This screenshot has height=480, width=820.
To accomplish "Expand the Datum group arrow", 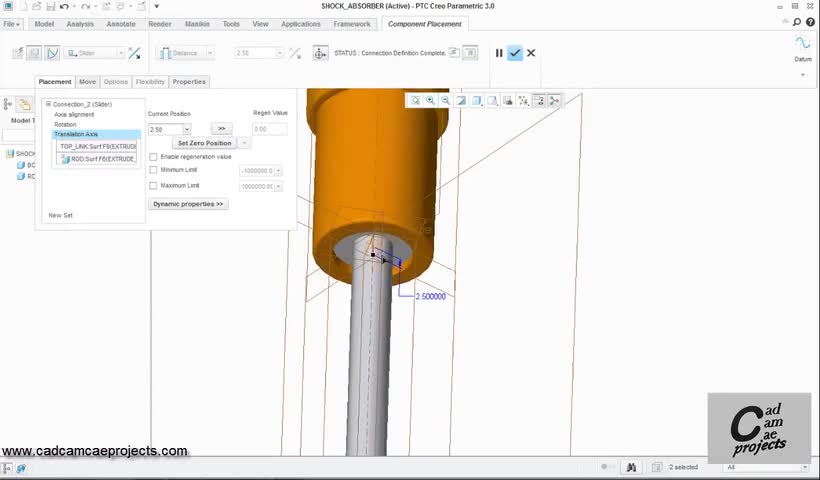I will tap(803, 75).
